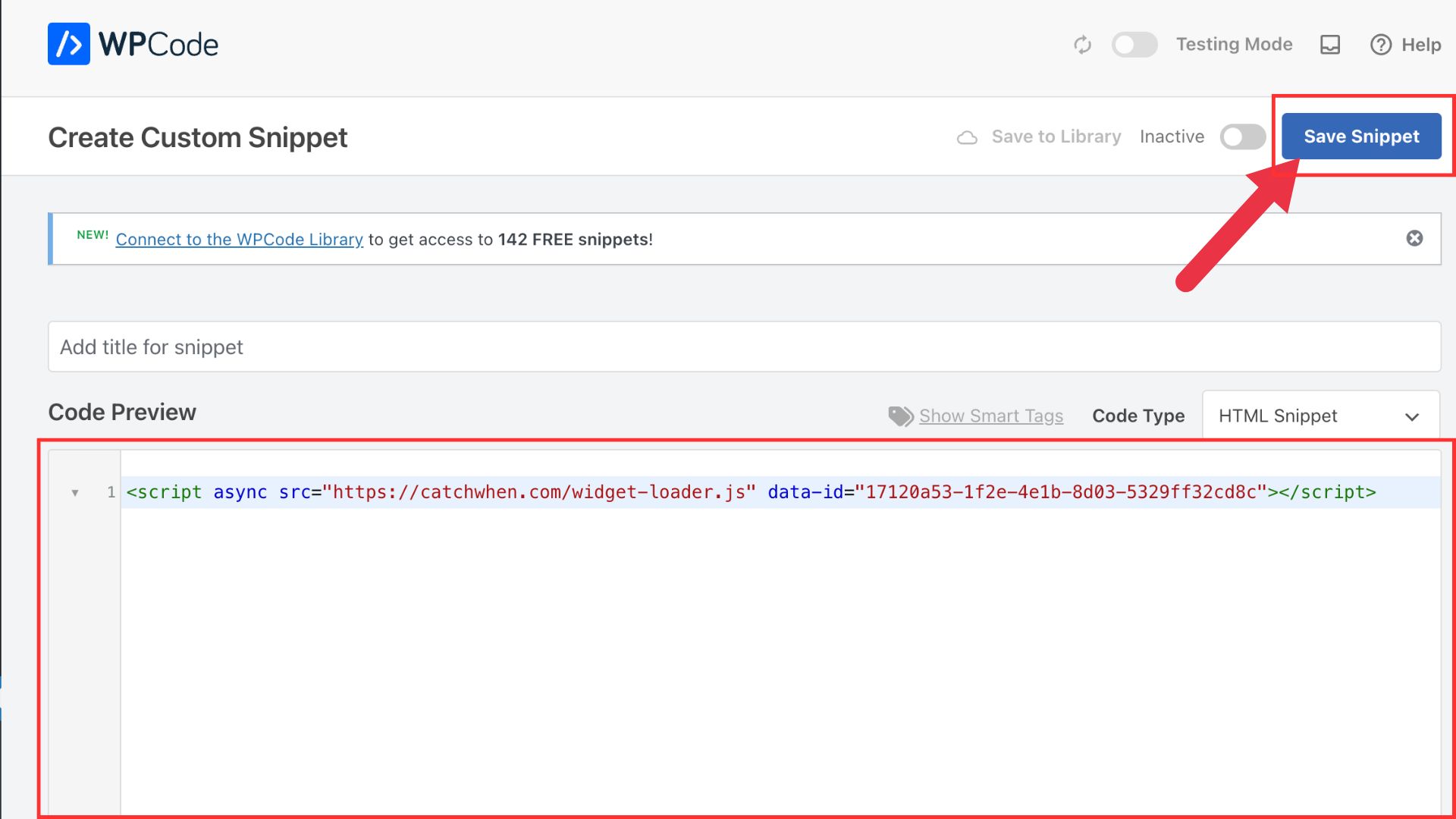This screenshot has width=1456, height=819.
Task: Click the Inactive status label
Action: 1172,136
